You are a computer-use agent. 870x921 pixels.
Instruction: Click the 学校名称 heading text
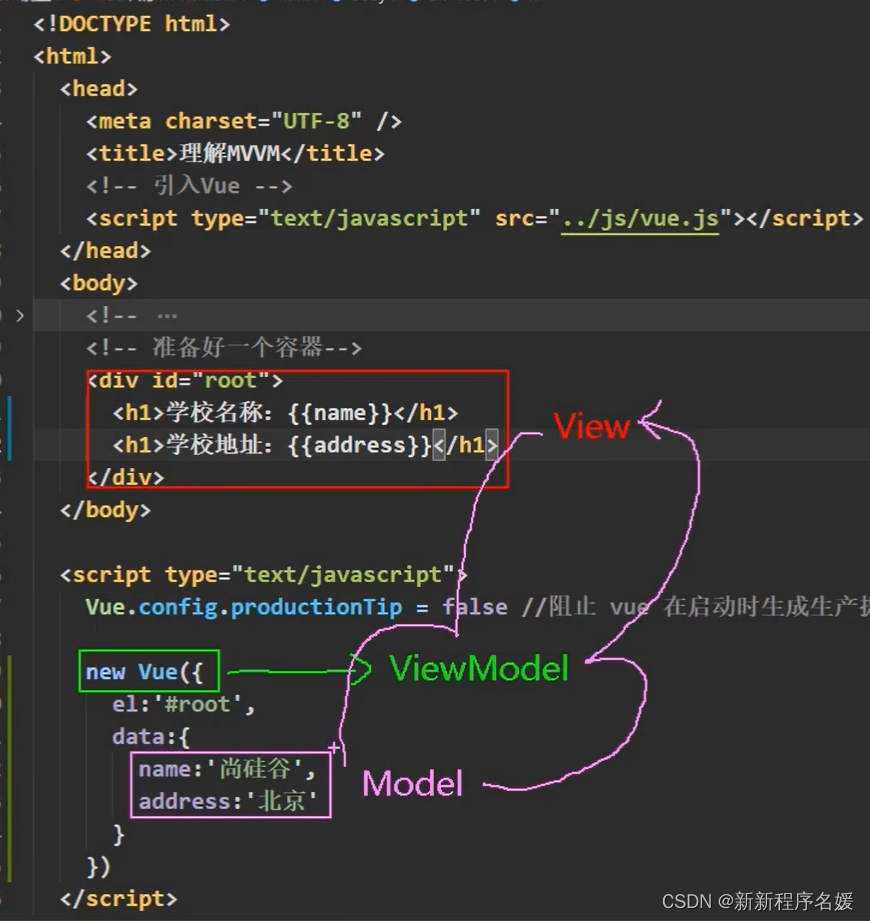pos(214,413)
